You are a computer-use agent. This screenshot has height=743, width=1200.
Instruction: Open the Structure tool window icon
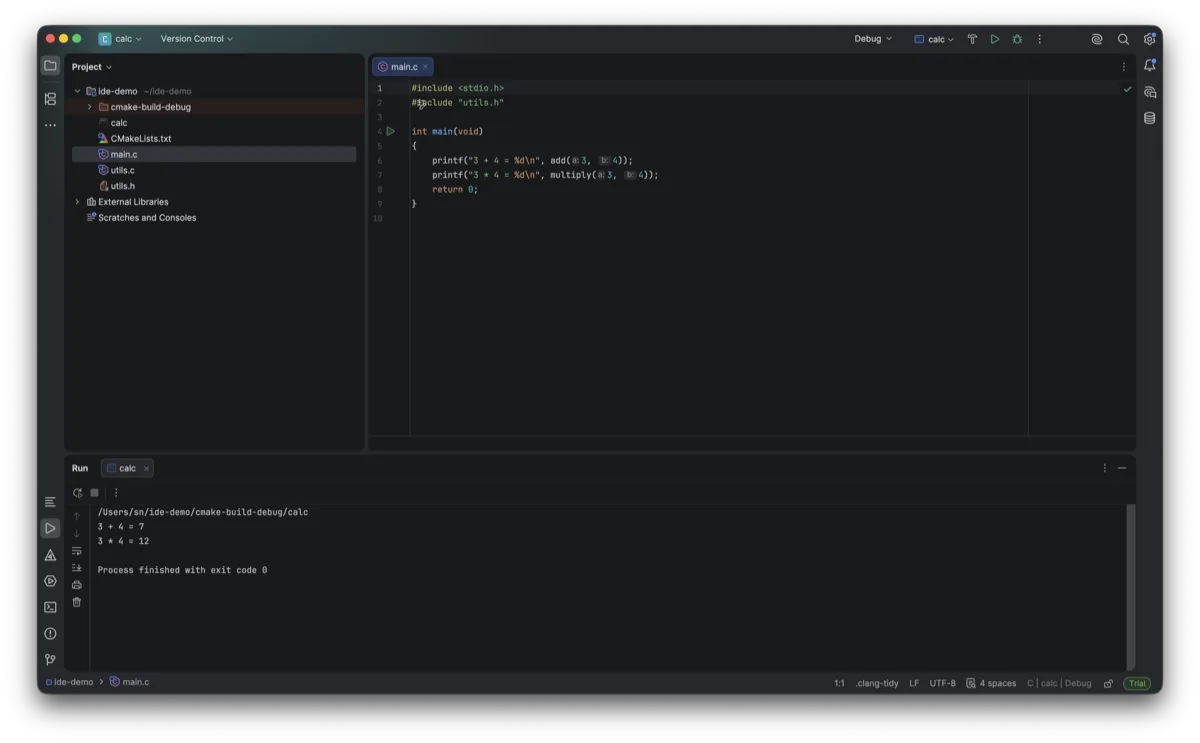pos(50,99)
